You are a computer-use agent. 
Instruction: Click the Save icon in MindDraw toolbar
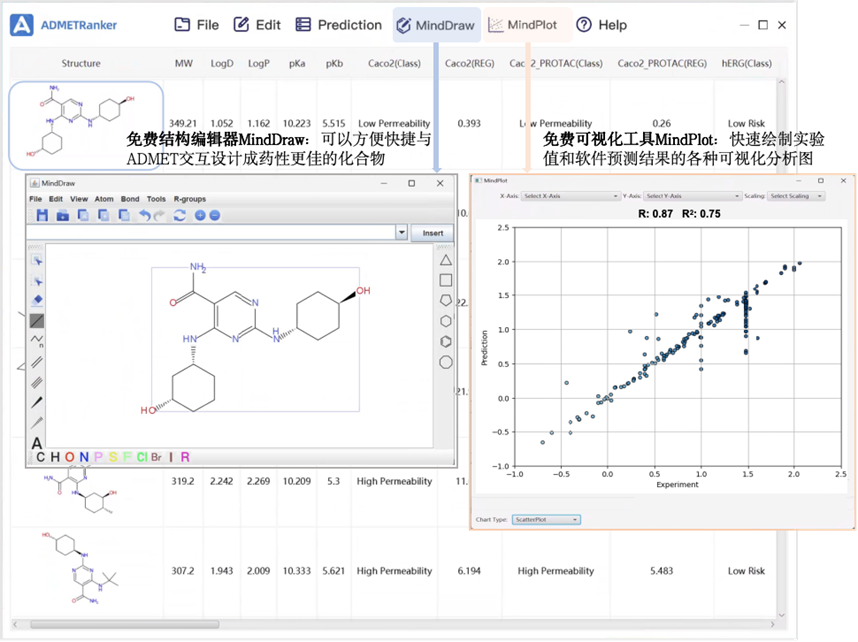42,216
